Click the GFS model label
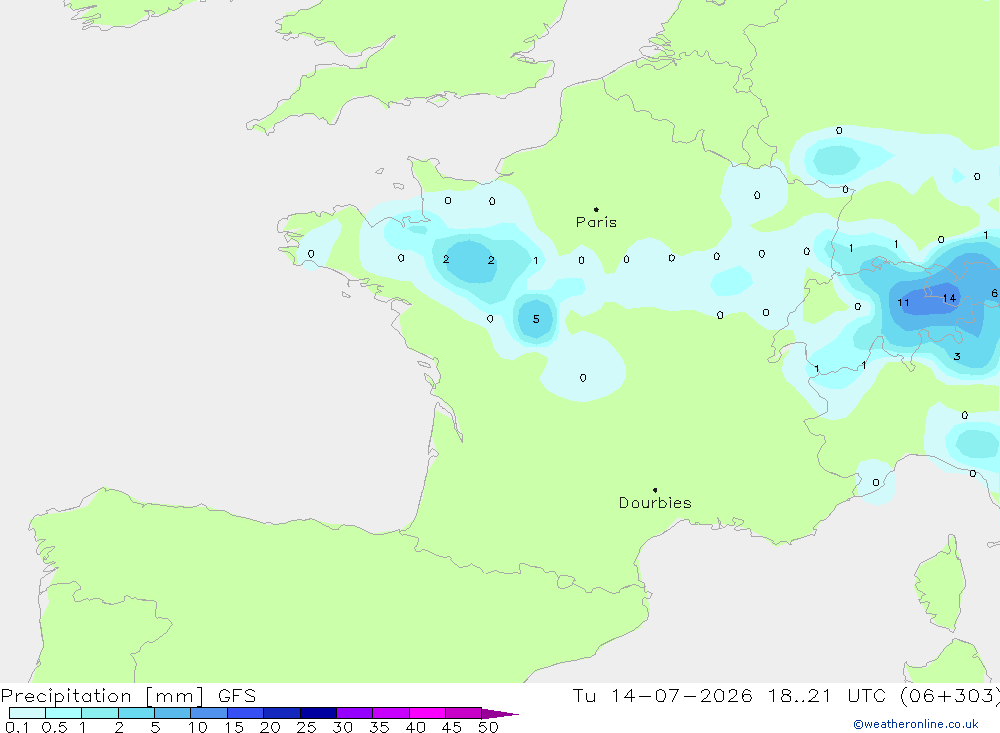 coord(237,696)
